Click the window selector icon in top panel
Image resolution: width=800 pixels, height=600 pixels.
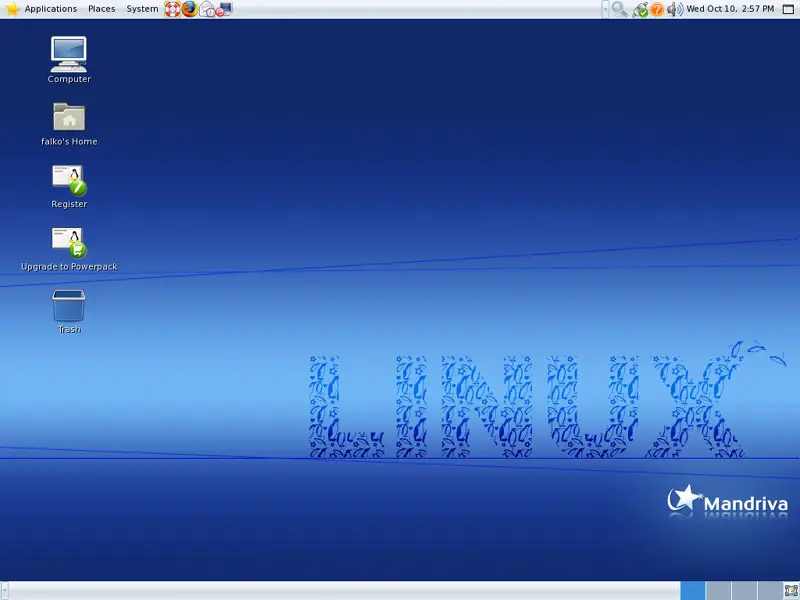point(788,9)
